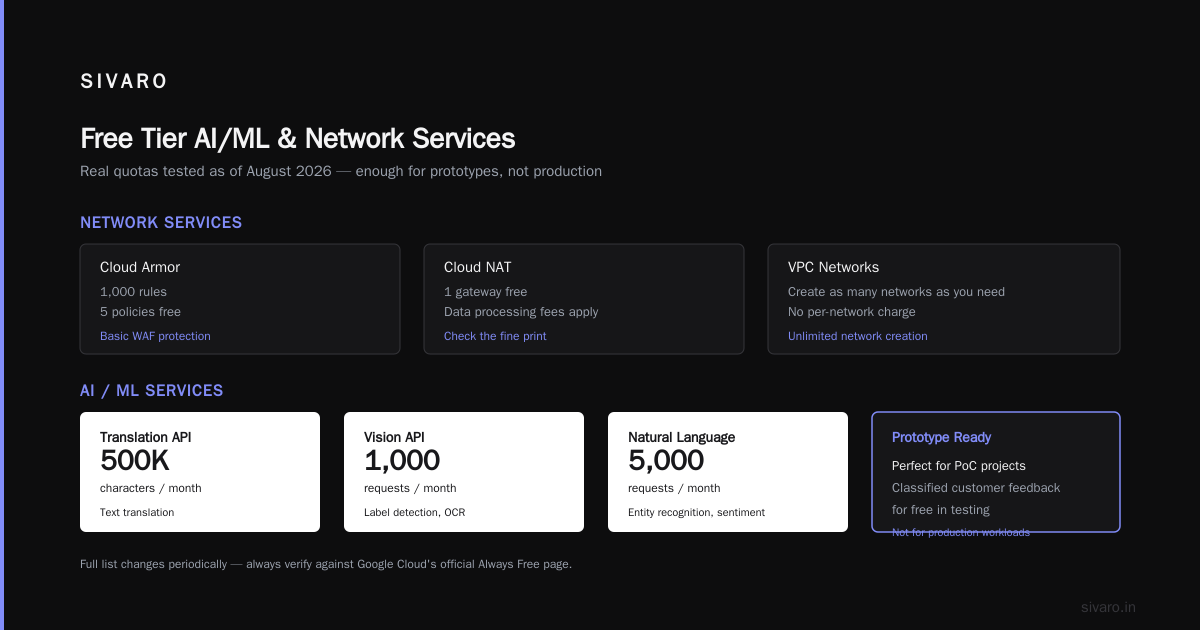Click 'Check the fine print' note
This screenshot has width=1200, height=630.
pos(495,336)
